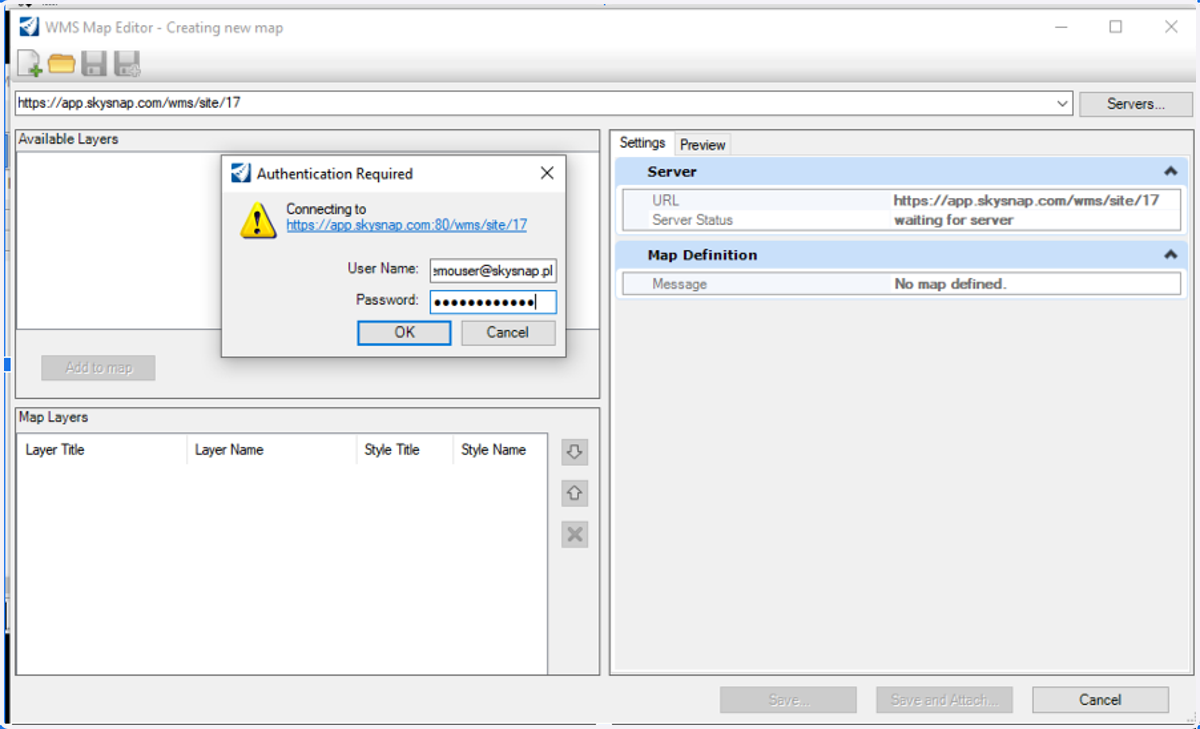Select the URL property row label

point(665,200)
